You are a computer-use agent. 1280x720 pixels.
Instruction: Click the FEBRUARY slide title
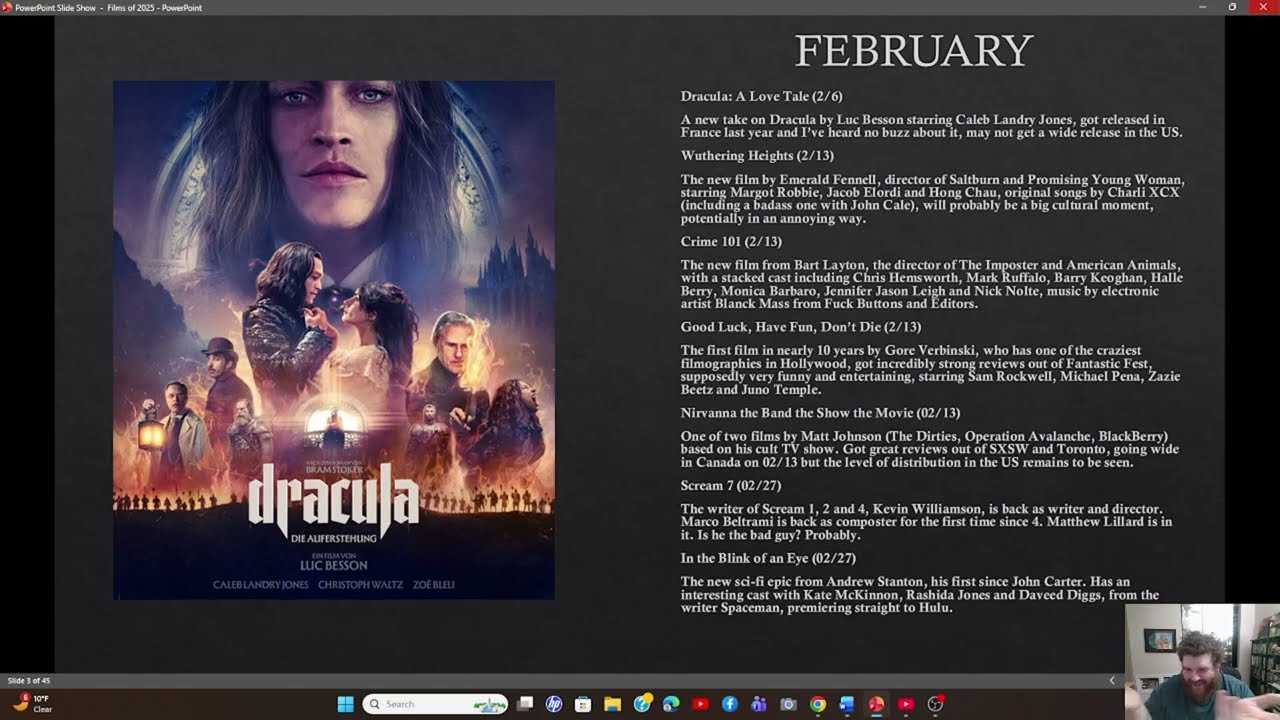tap(913, 51)
